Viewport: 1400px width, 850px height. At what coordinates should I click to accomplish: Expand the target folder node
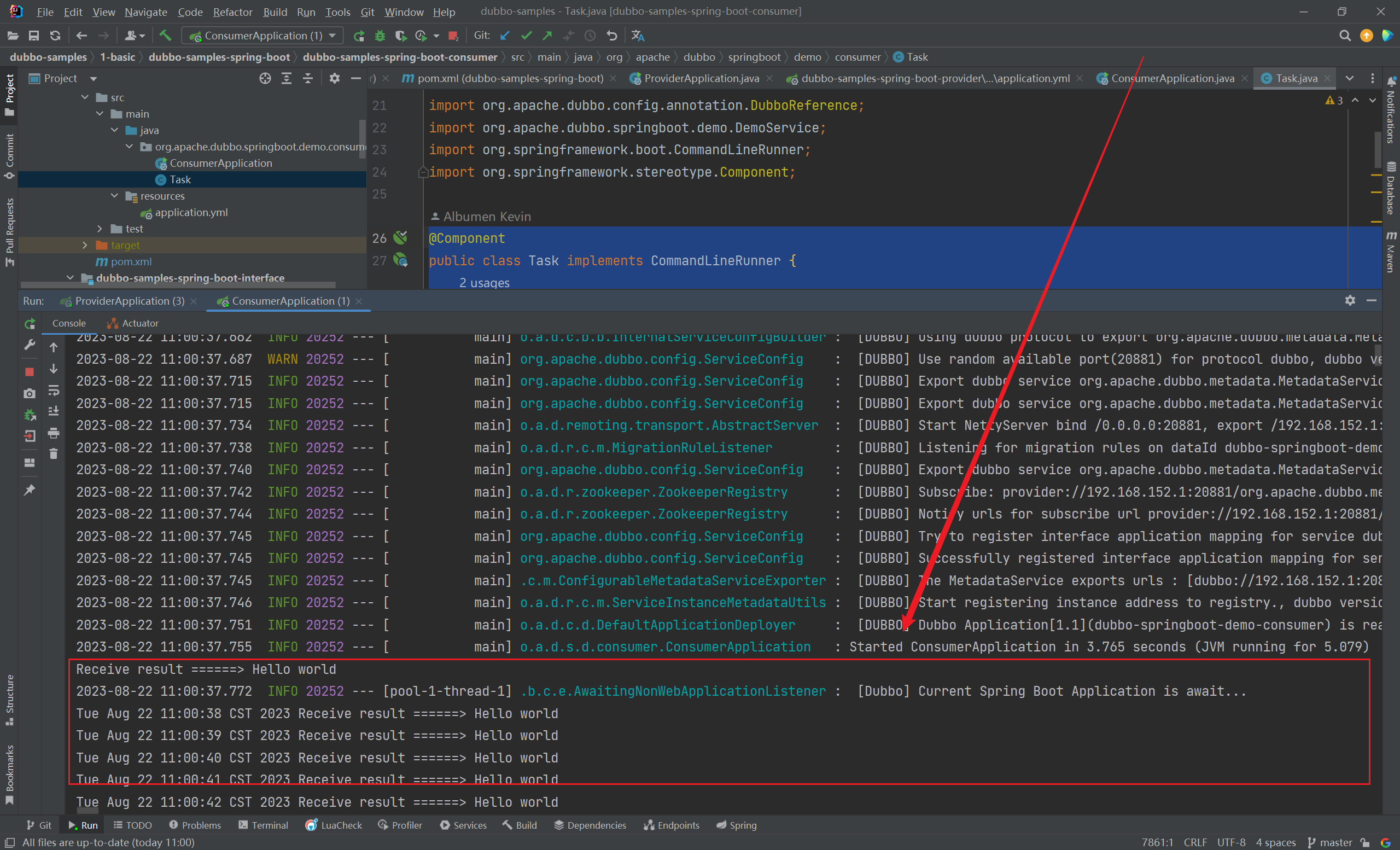click(85, 245)
